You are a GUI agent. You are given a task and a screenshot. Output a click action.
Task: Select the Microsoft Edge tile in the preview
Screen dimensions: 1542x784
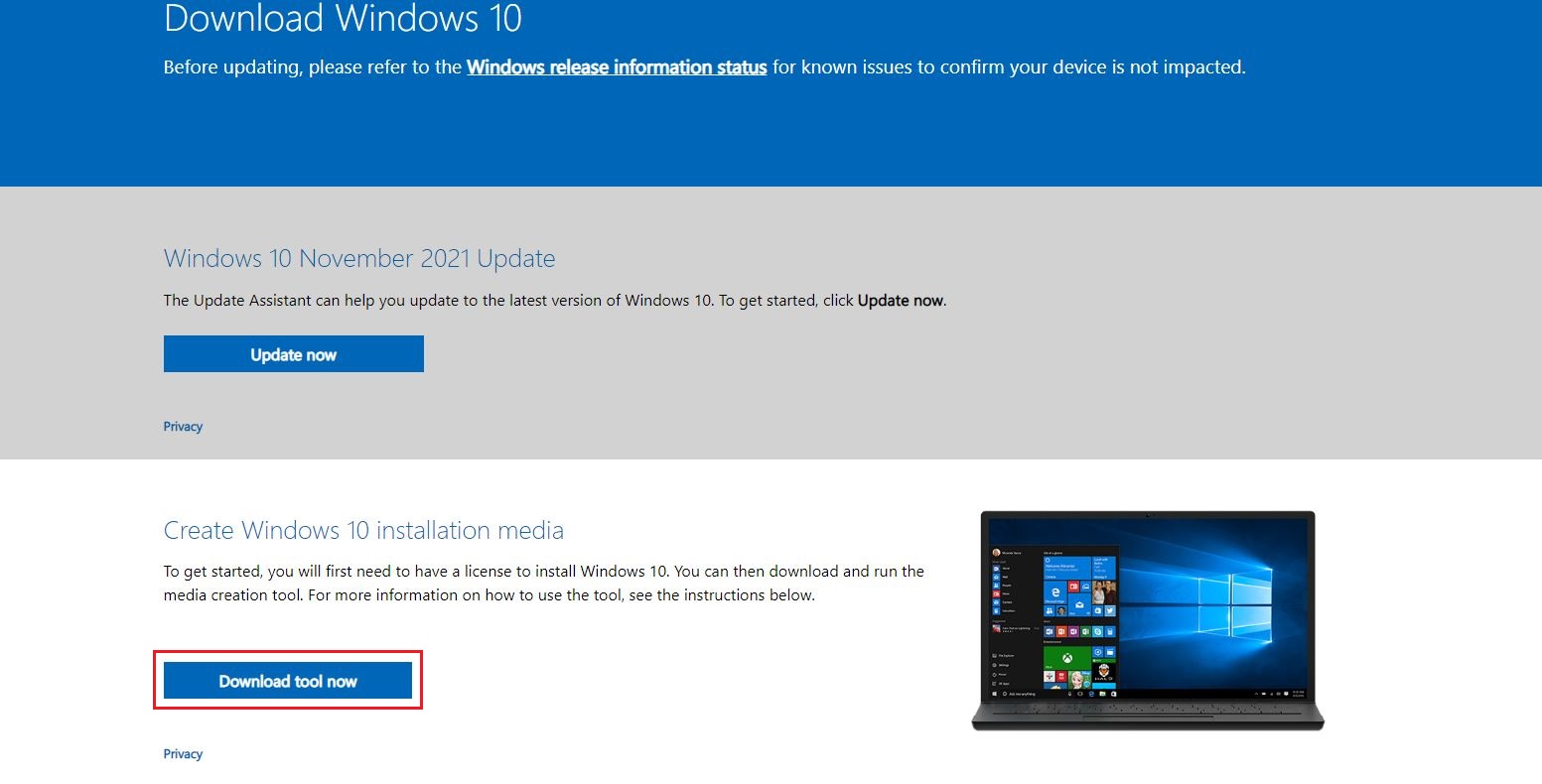[x=1054, y=592]
